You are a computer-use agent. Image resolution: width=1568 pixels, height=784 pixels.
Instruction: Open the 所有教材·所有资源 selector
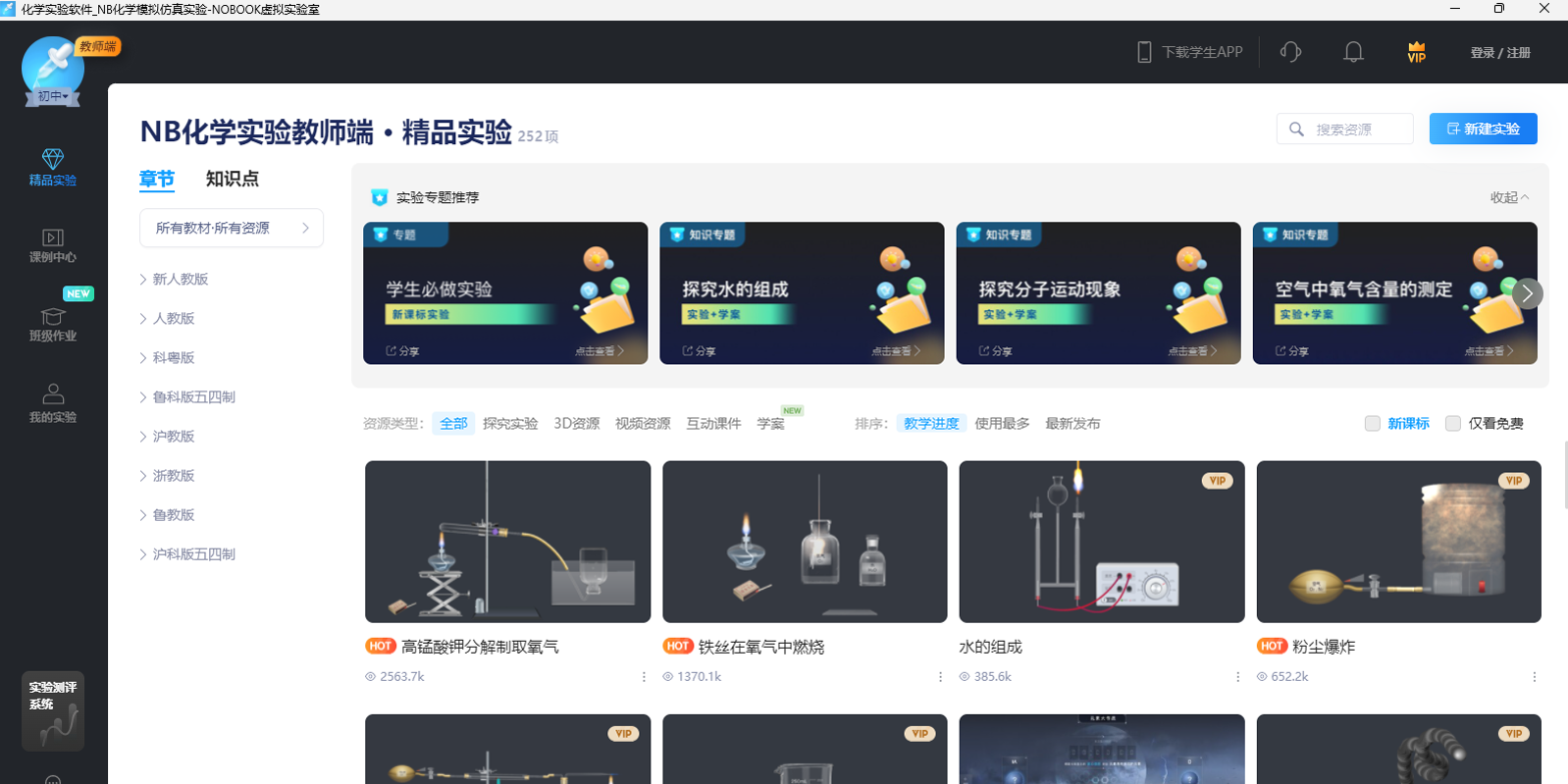pos(232,228)
